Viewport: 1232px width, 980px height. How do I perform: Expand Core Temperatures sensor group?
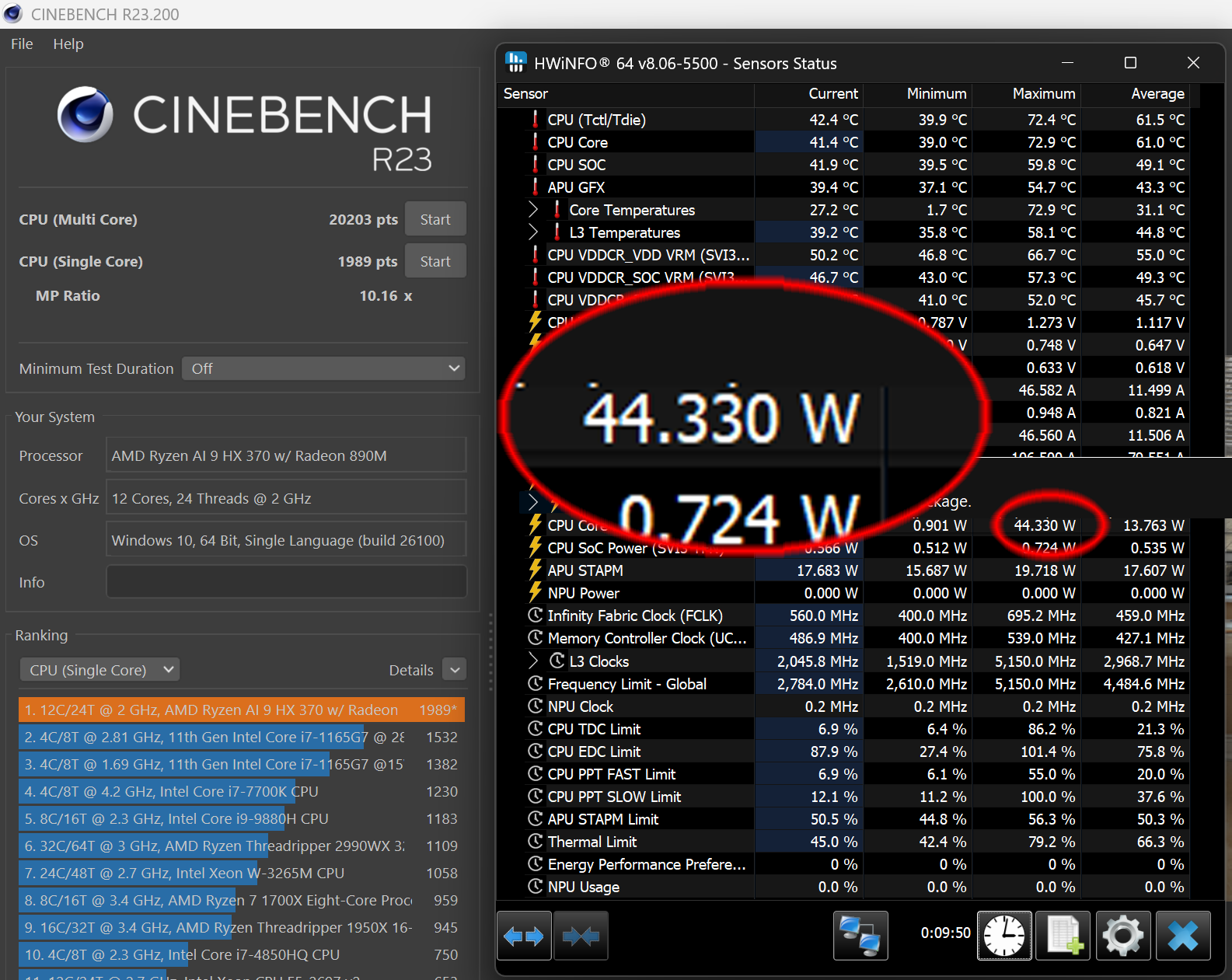point(533,209)
